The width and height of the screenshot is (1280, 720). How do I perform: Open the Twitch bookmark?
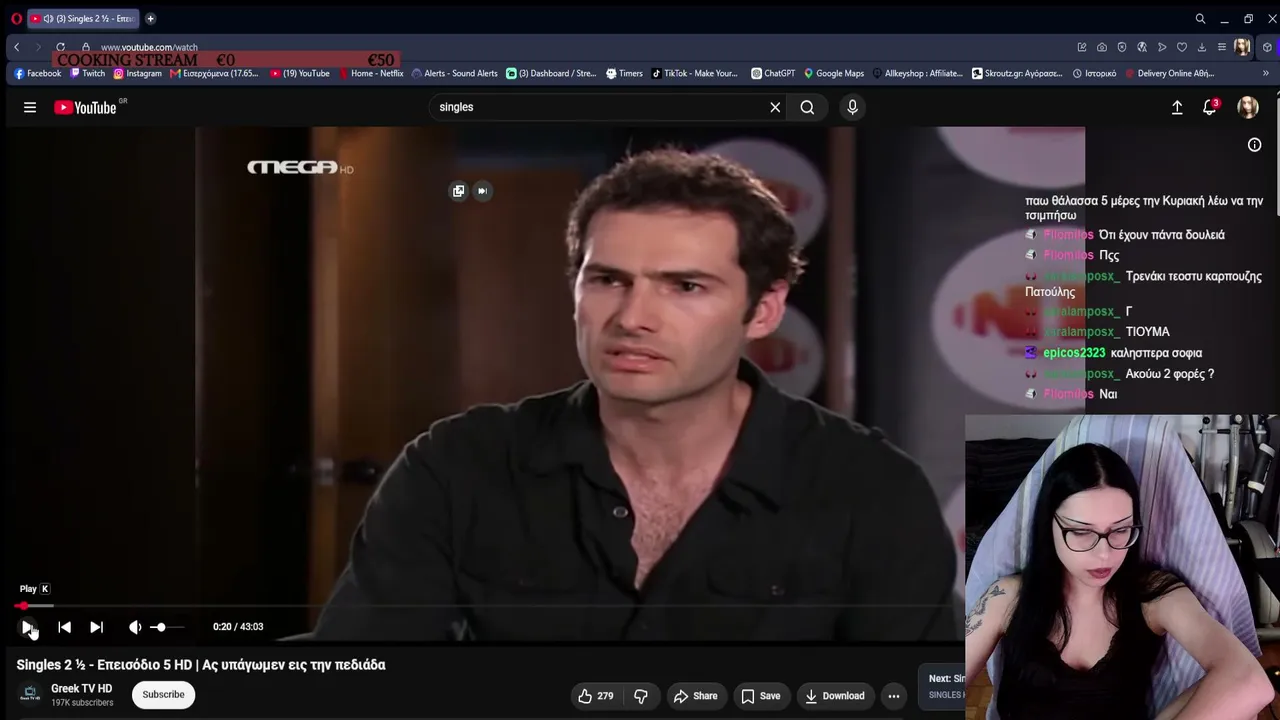(x=87, y=73)
